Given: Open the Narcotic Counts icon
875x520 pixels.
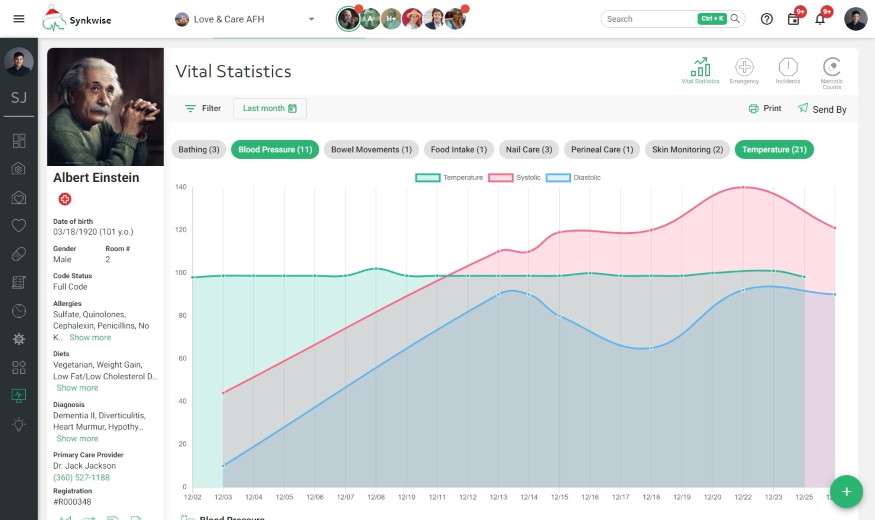Looking at the screenshot, I should point(831,69).
